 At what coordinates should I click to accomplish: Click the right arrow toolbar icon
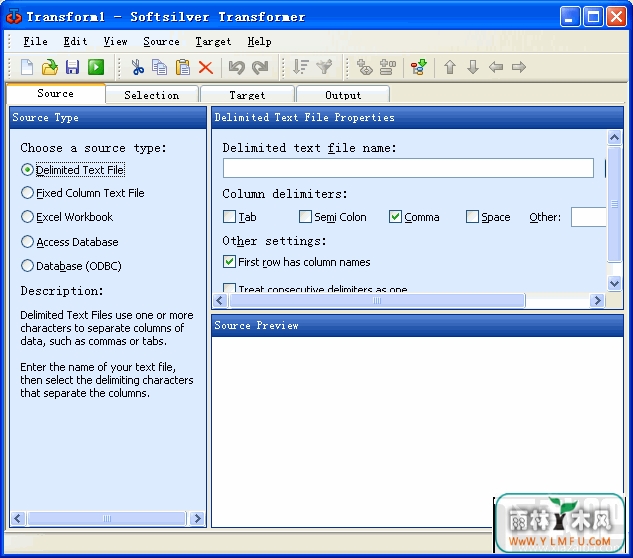point(519,67)
